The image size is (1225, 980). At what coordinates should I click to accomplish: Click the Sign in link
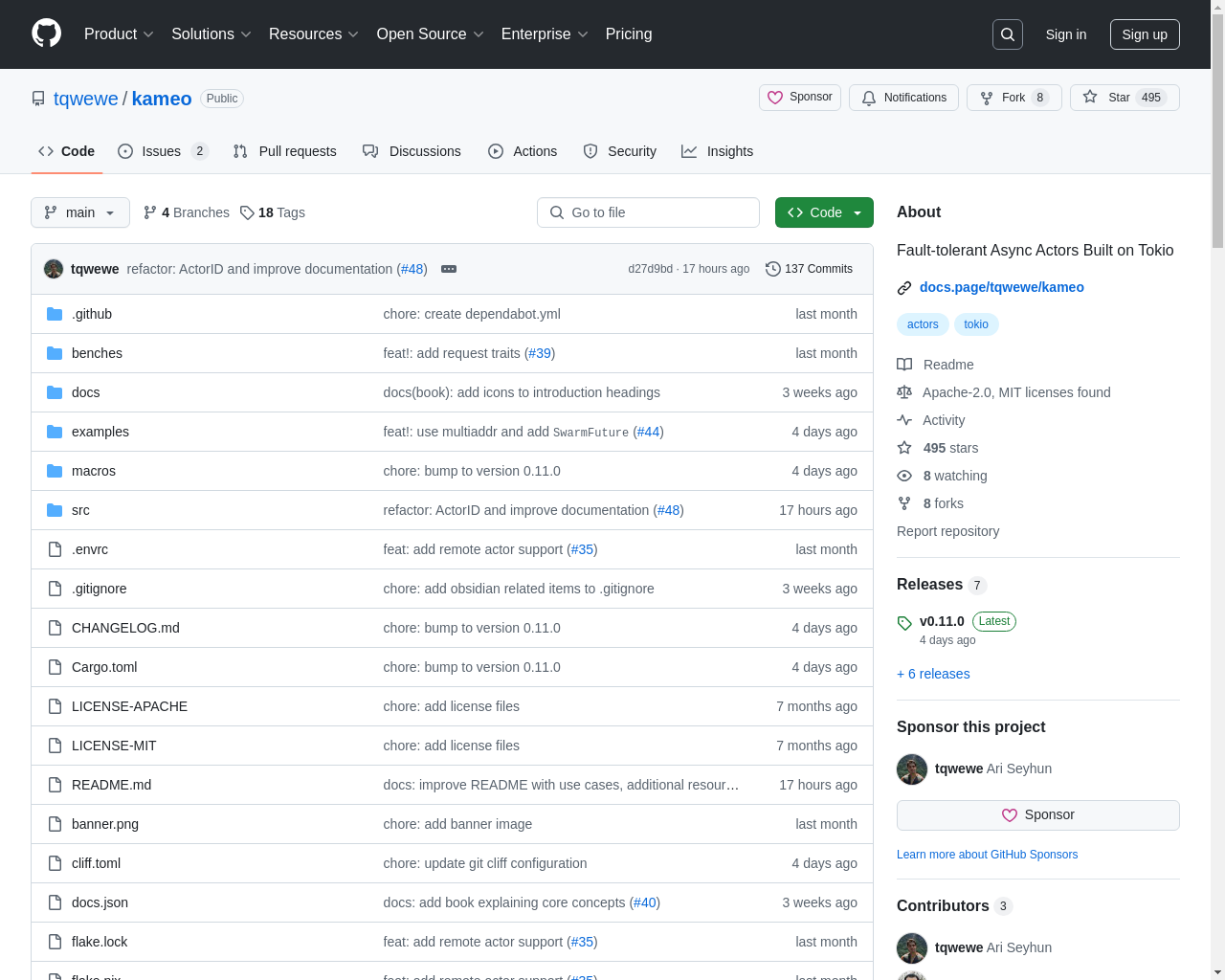click(x=1066, y=34)
